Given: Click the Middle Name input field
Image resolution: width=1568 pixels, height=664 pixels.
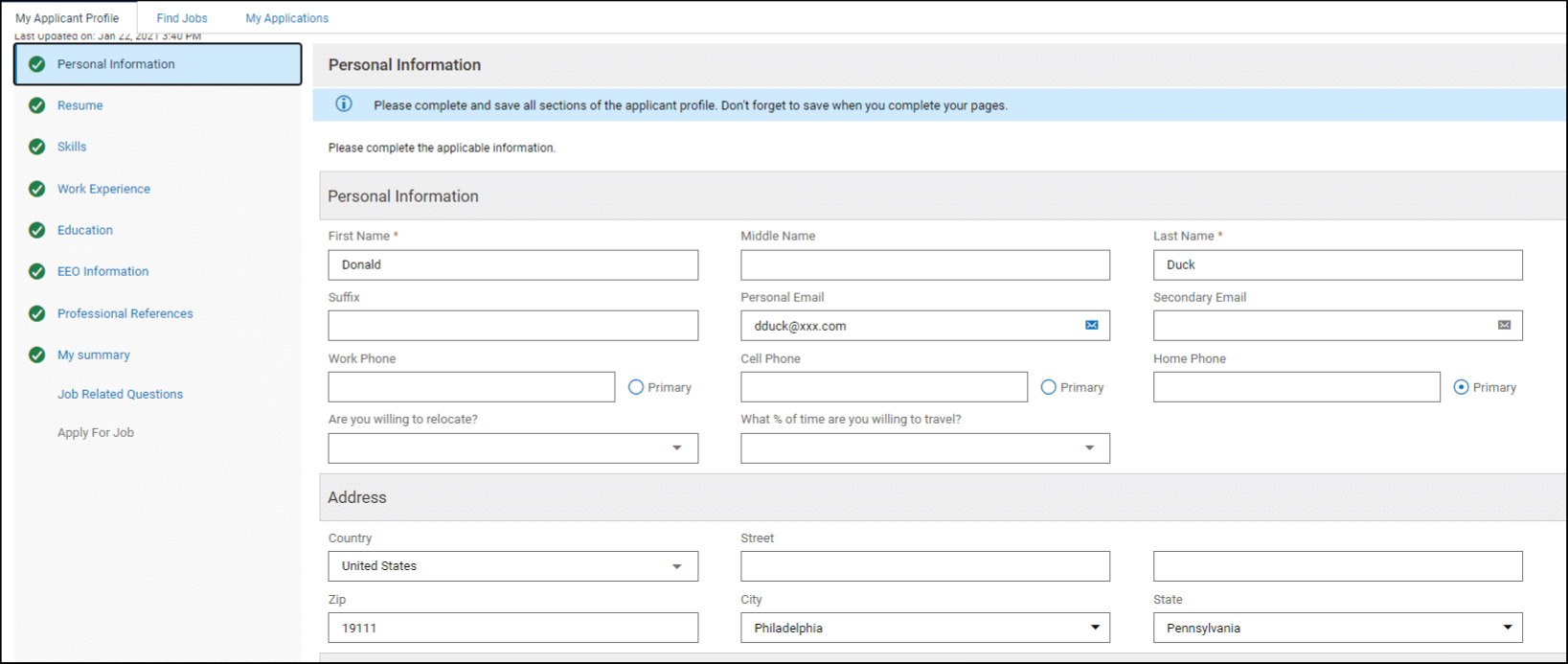Looking at the screenshot, I should click(x=924, y=265).
